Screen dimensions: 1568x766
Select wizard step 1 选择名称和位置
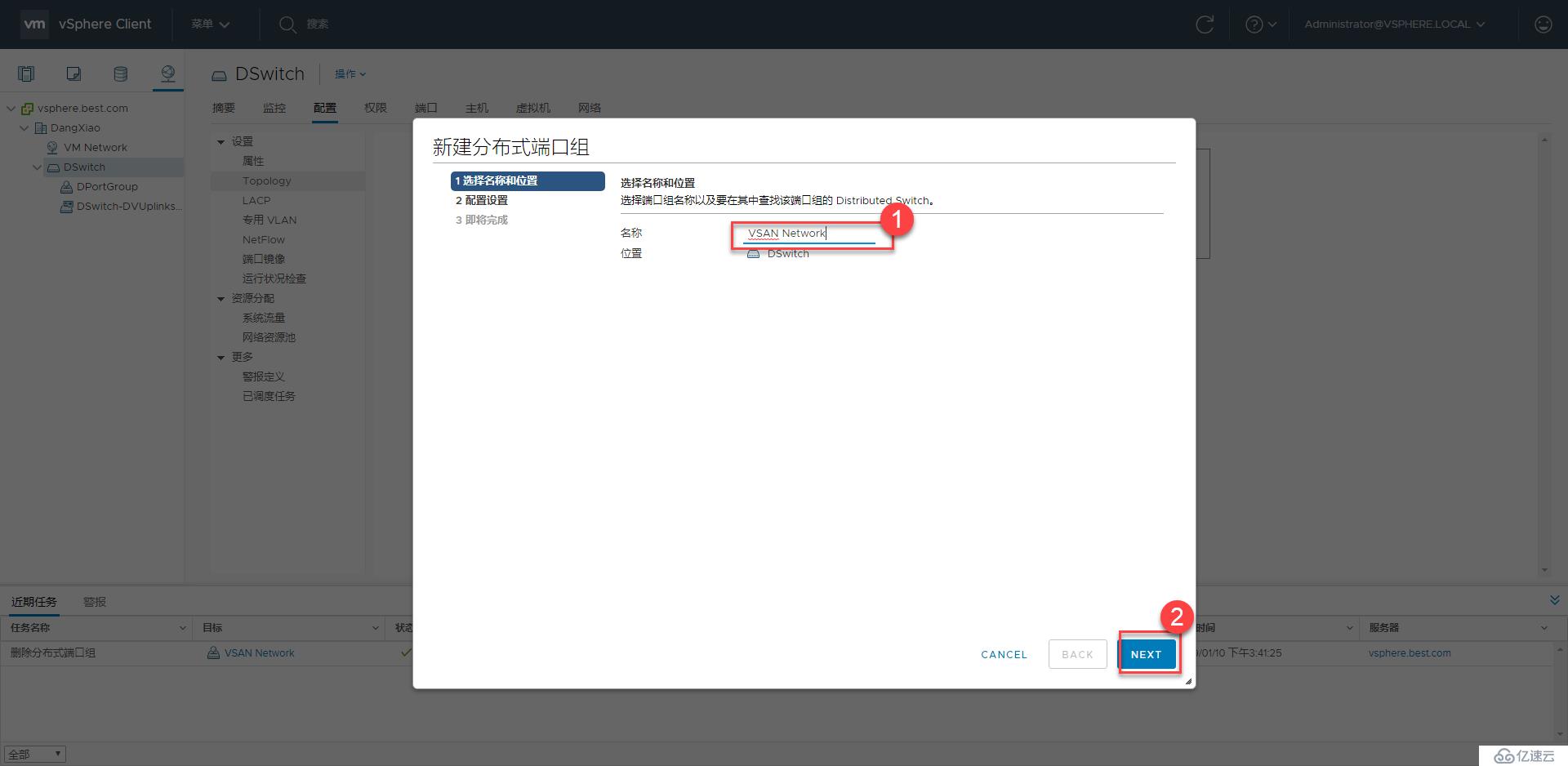(528, 180)
